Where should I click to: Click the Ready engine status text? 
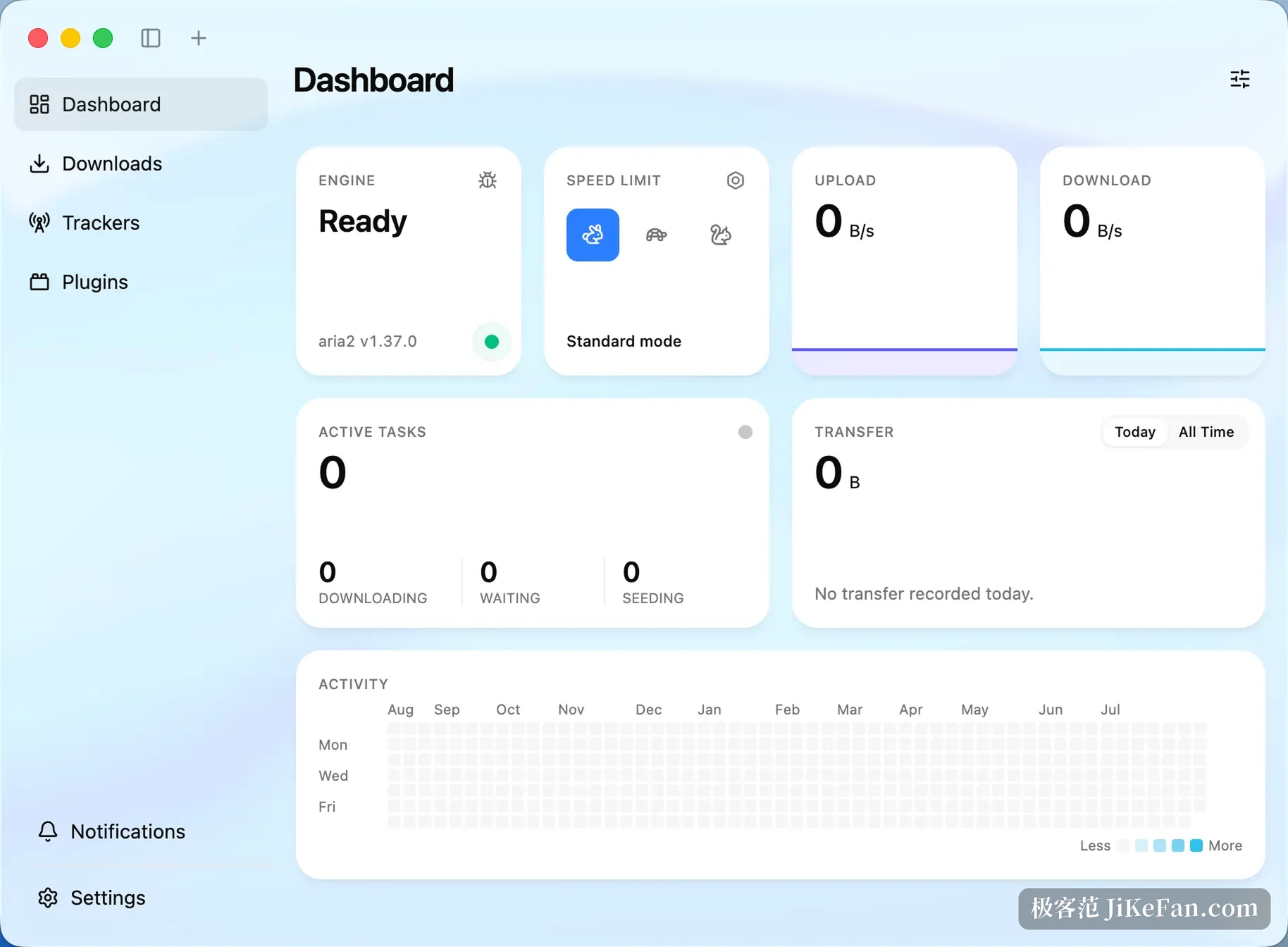click(x=363, y=221)
